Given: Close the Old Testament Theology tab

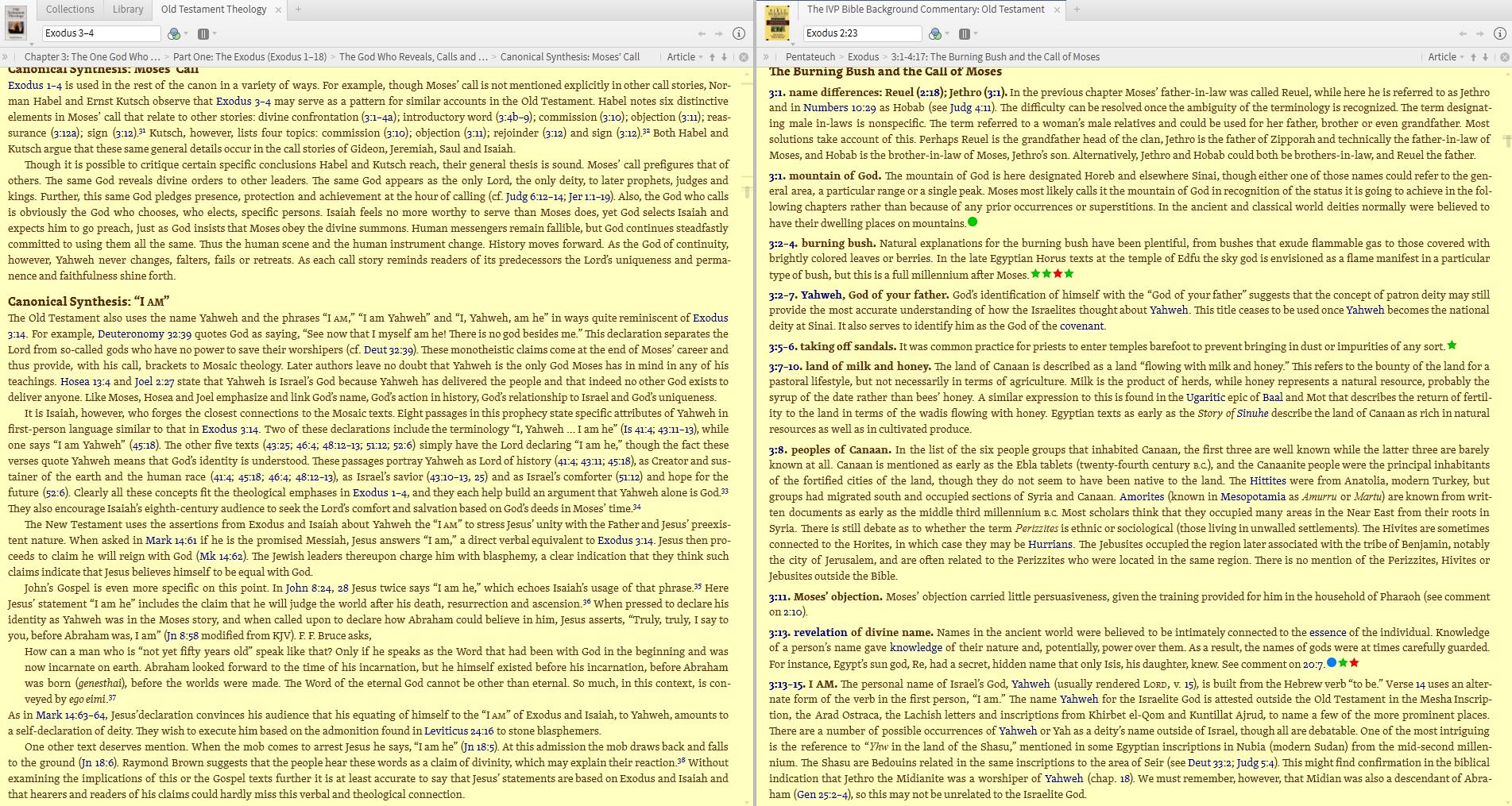Looking at the screenshot, I should click(278, 10).
